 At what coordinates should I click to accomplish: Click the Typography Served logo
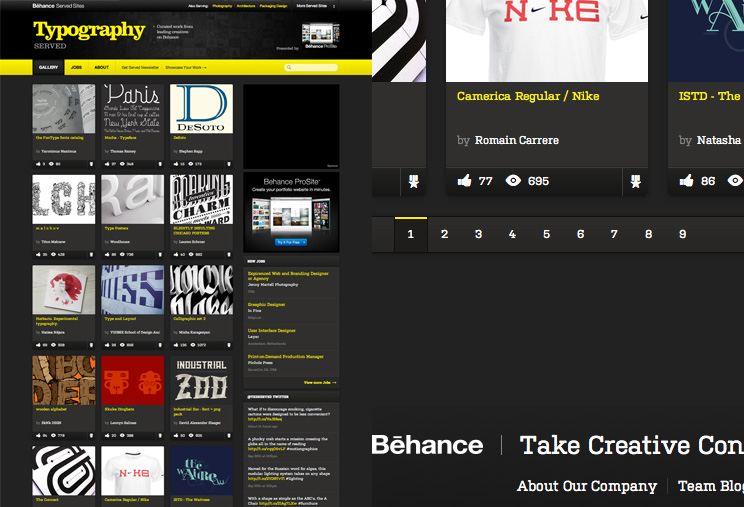pos(89,35)
